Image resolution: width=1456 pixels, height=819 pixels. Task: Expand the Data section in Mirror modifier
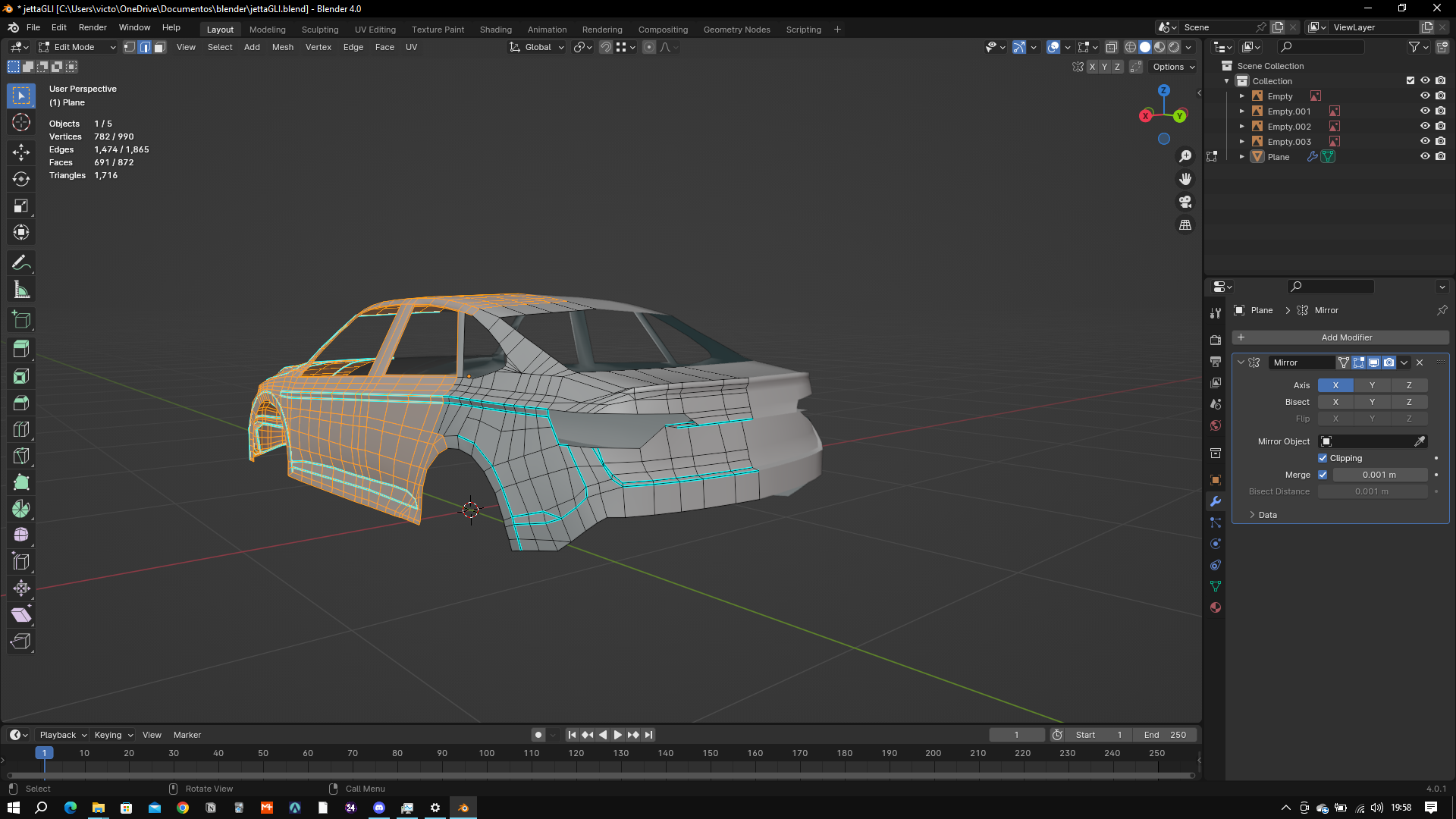(1262, 515)
